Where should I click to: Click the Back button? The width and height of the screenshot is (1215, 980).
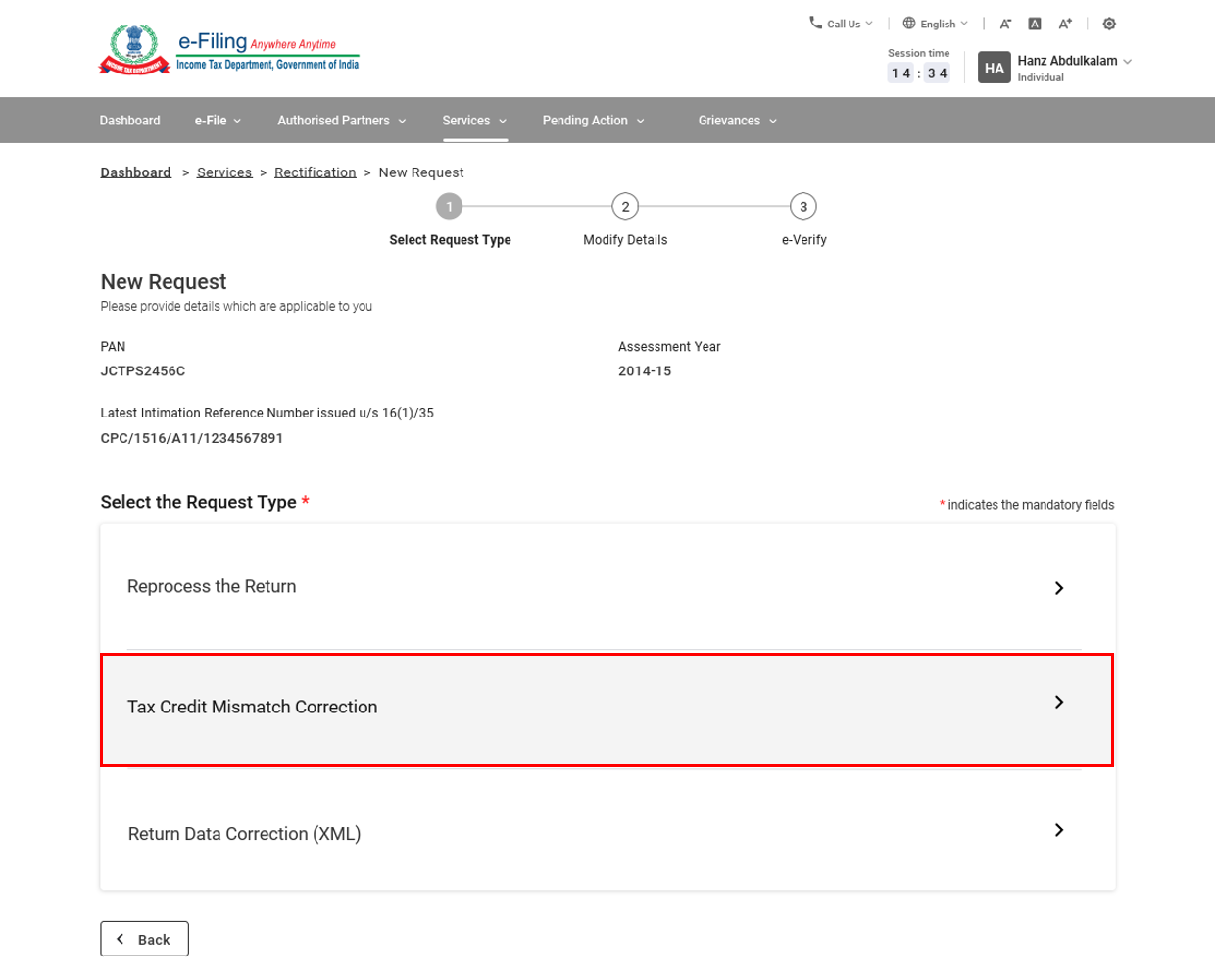point(144,939)
